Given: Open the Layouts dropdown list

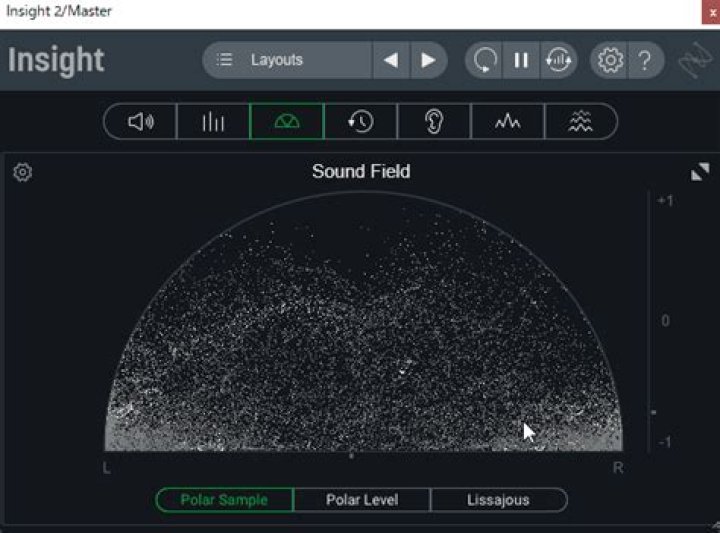Looking at the screenshot, I should tap(288, 60).
